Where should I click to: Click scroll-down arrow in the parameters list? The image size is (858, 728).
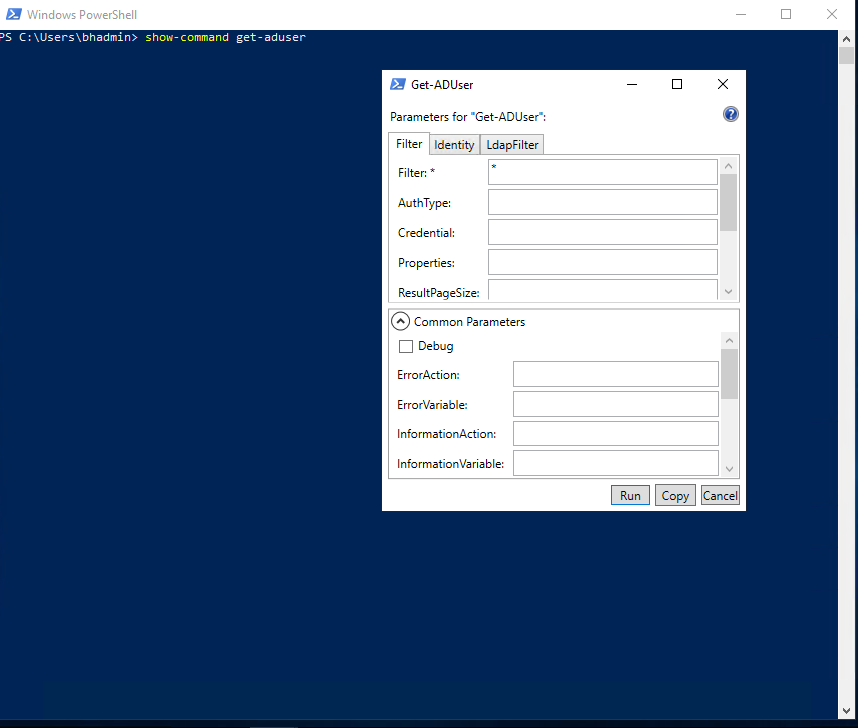(728, 292)
